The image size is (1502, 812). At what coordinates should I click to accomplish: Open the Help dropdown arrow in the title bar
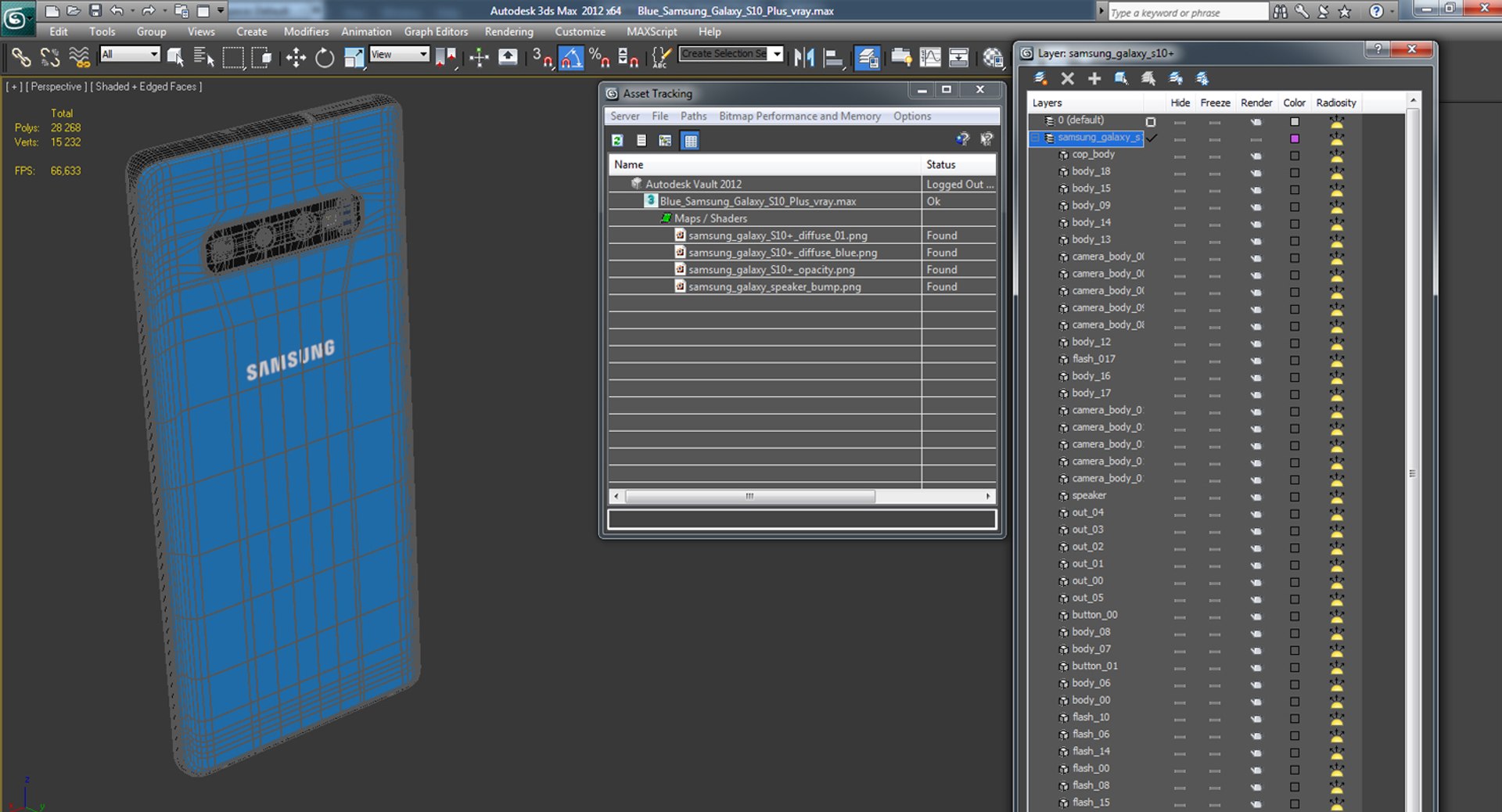[x=1392, y=11]
